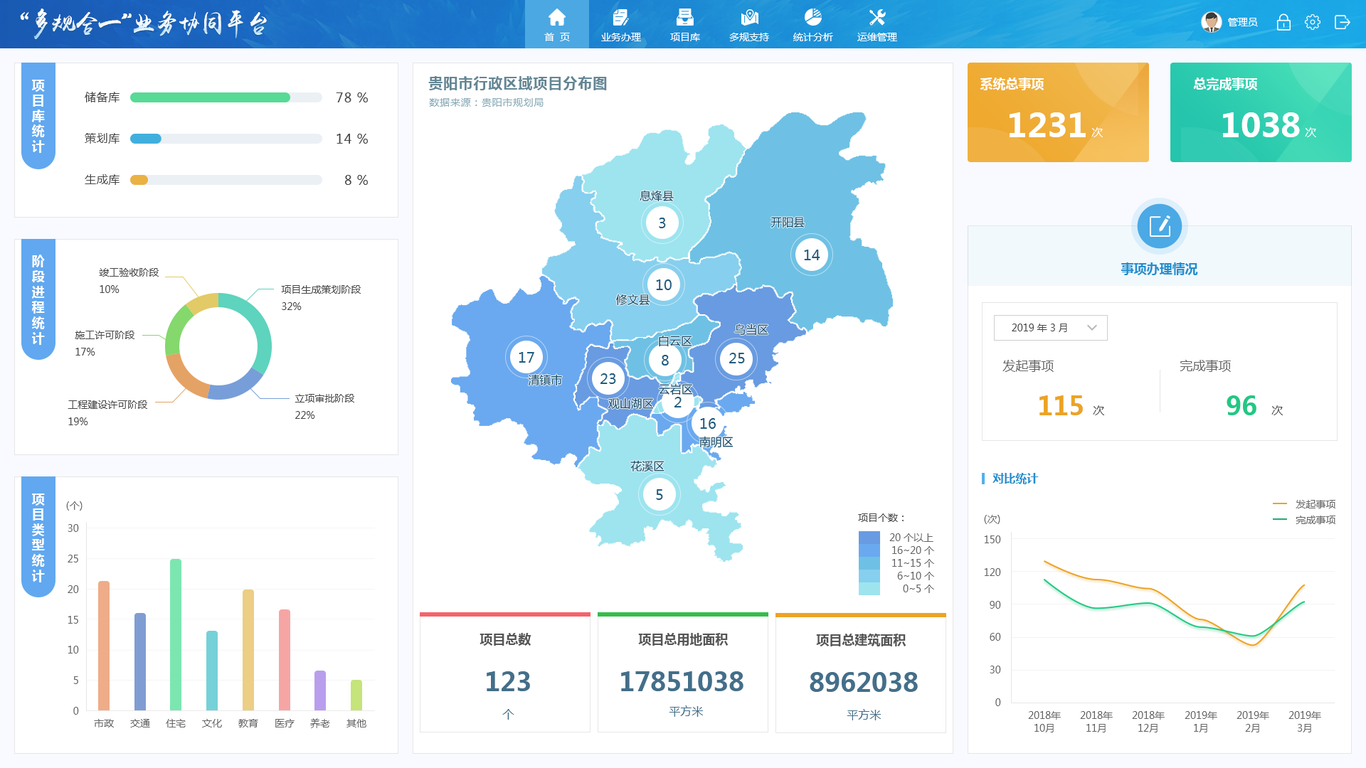Screen dimensions: 1366x768
Task: Click the 管理员 user avatar
Action: (x=1211, y=22)
